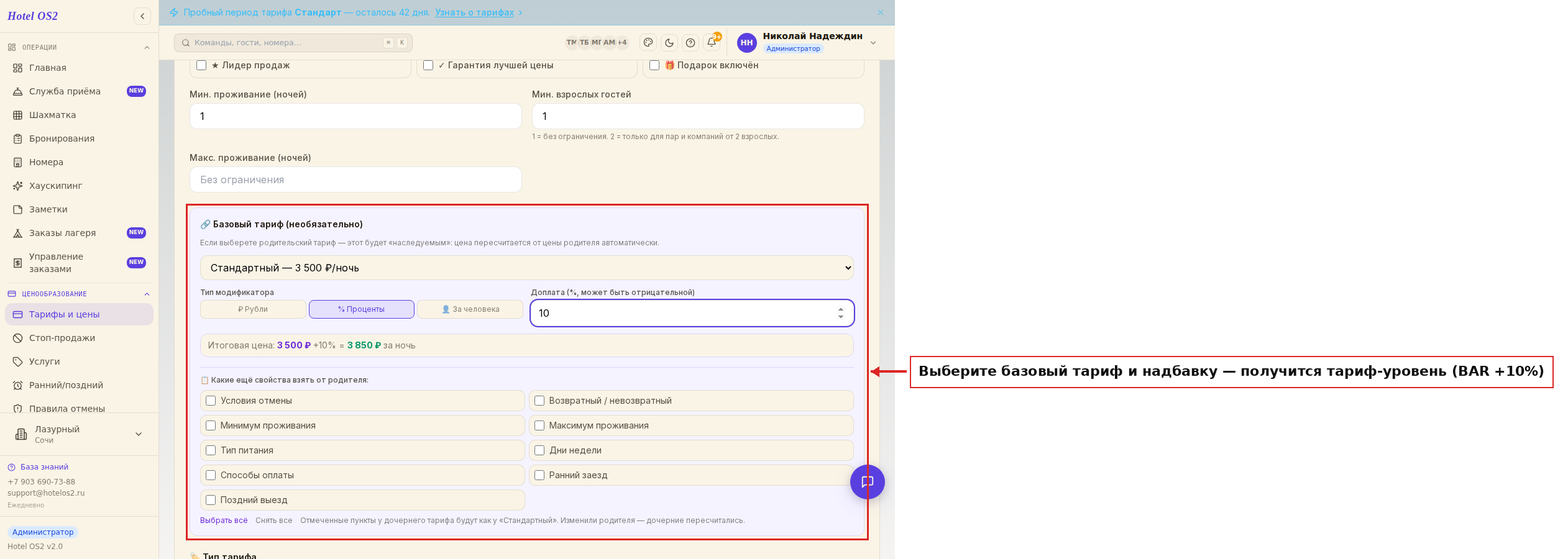The image size is (1568, 559).
Task: Click the help question mark icon
Action: 690,42
